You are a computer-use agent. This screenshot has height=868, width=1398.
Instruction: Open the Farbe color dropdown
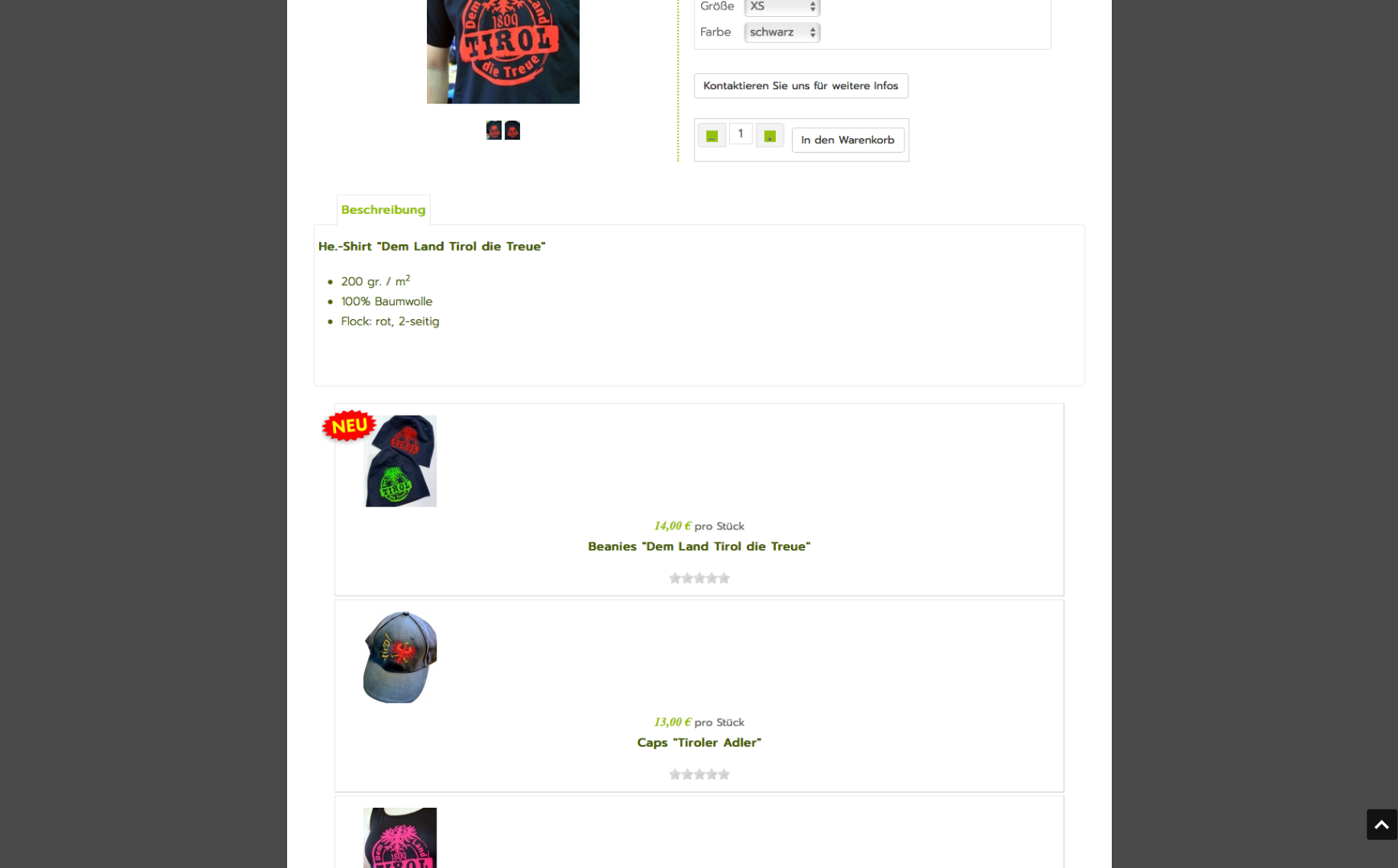pos(781,32)
